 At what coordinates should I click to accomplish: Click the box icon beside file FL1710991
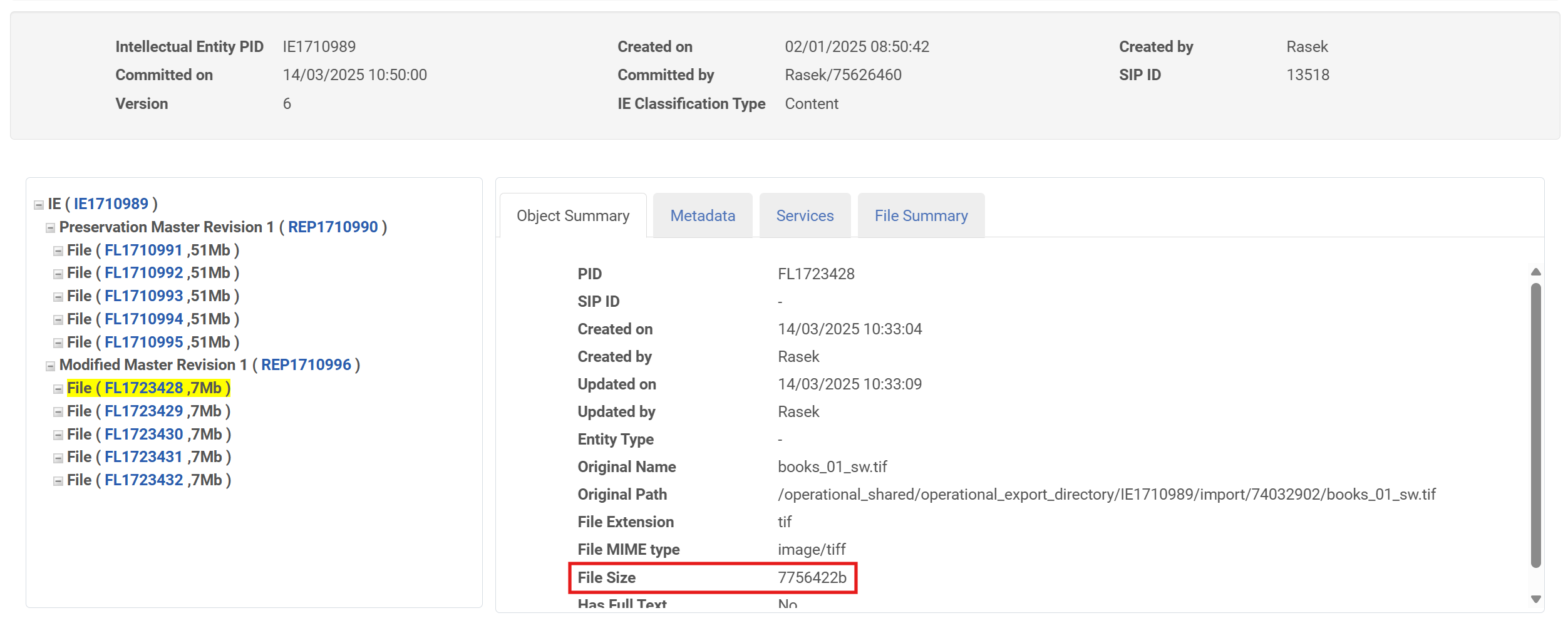pyautogui.click(x=58, y=251)
